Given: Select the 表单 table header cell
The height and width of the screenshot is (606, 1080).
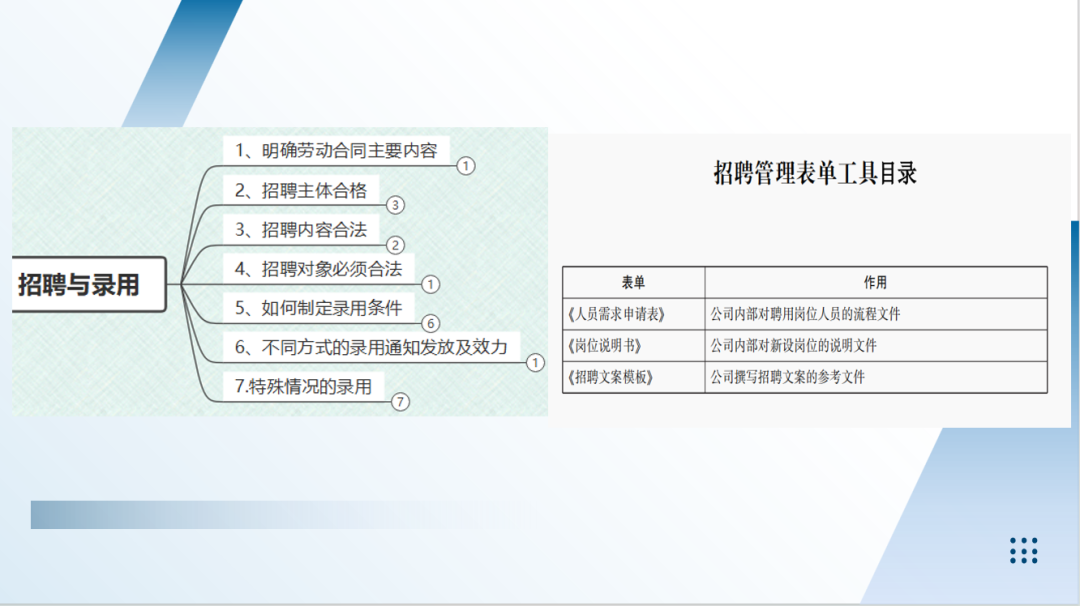Looking at the screenshot, I should click(633, 282).
